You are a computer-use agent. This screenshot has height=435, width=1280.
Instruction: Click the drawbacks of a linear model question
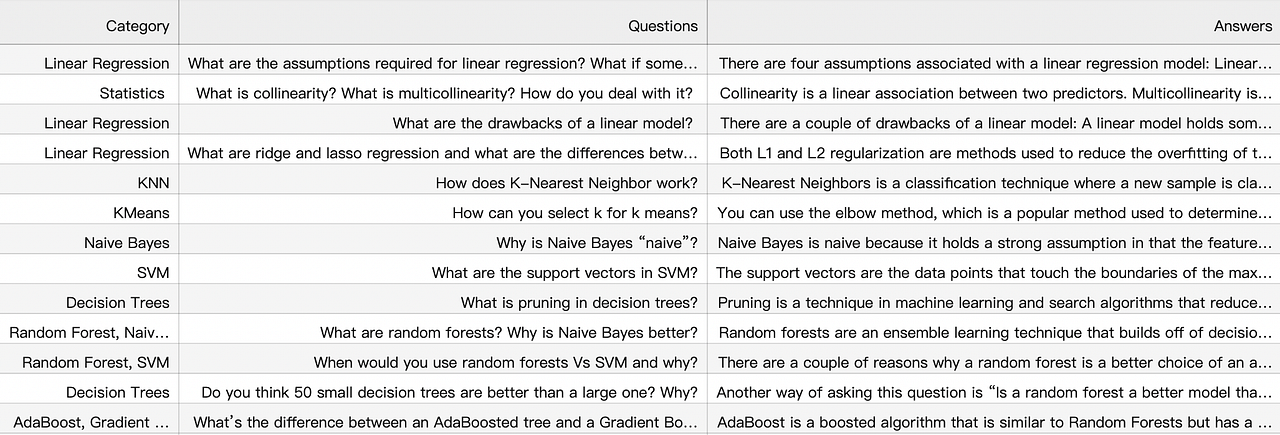click(543, 123)
